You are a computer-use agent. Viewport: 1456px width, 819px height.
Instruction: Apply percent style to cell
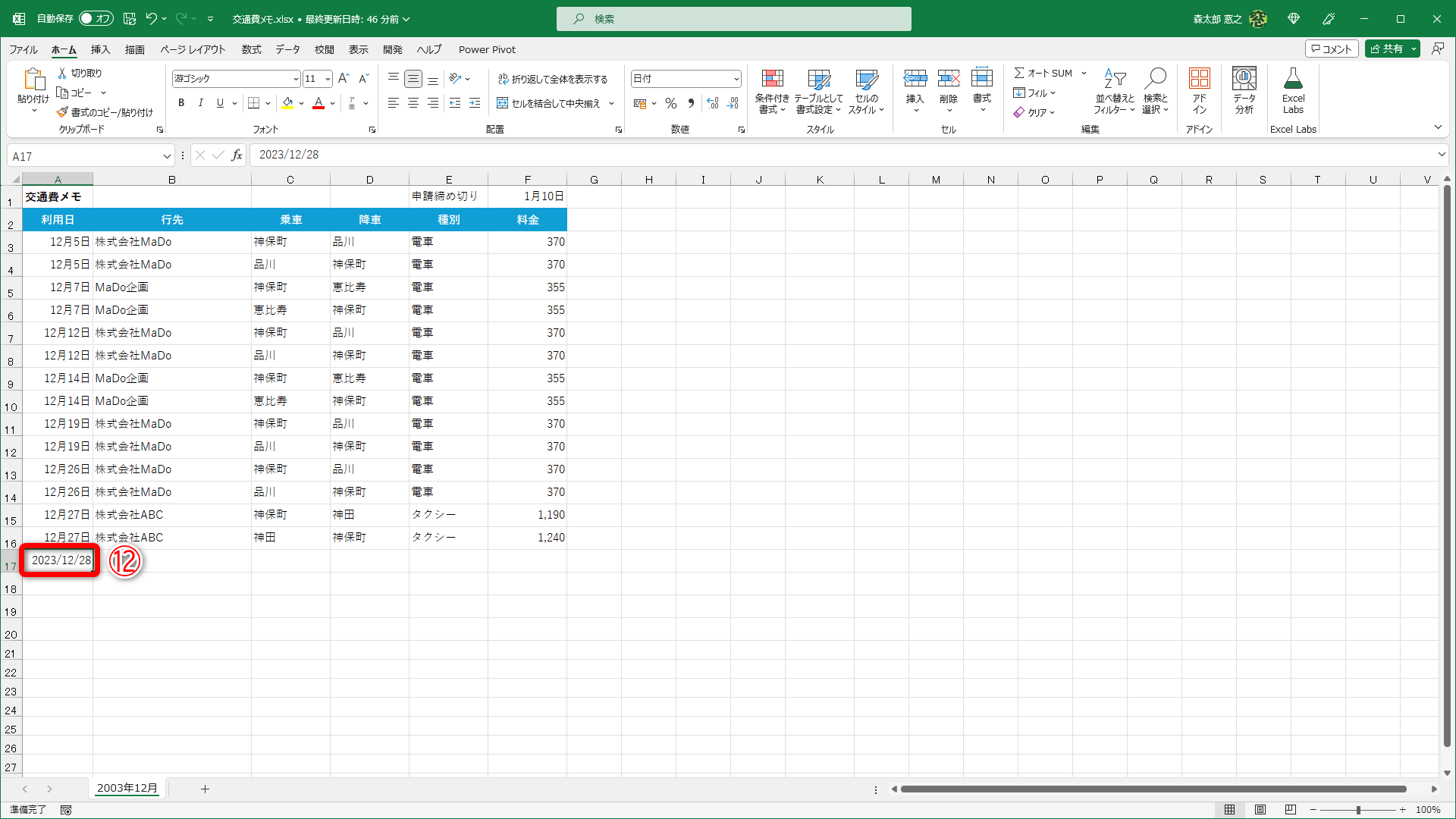670,103
